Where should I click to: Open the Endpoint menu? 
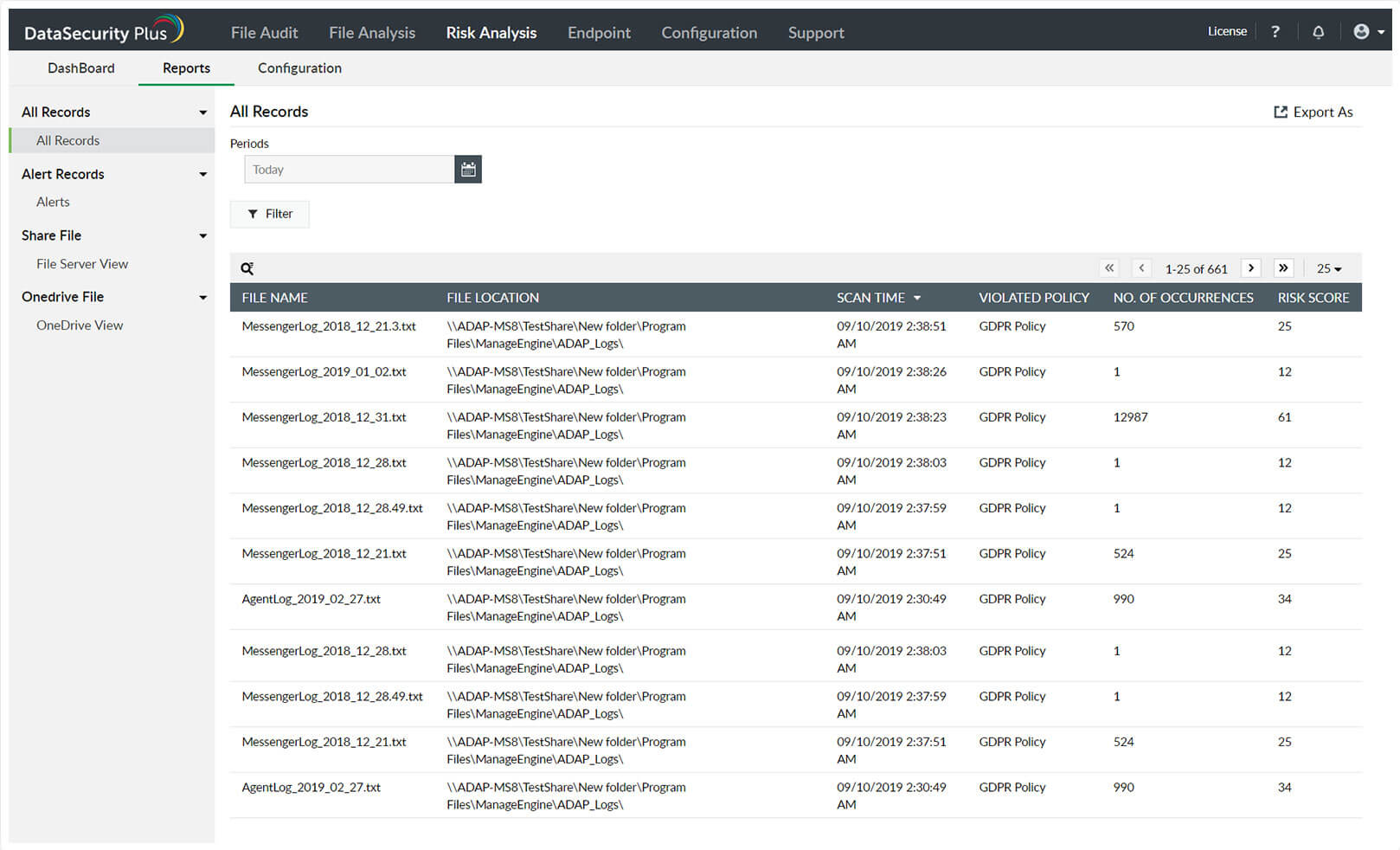pyautogui.click(x=599, y=33)
